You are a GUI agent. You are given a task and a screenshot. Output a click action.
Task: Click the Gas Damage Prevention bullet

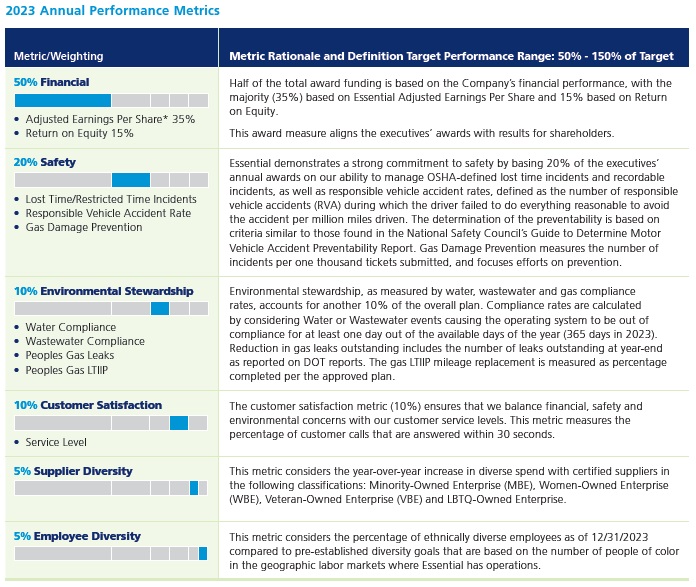tap(83, 227)
